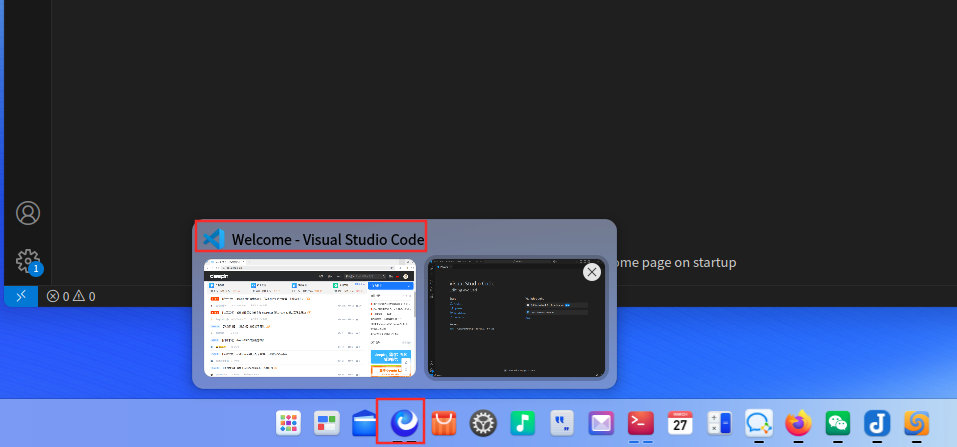Open the chat bubbles app in dock
The height and width of the screenshot is (447, 957).
759,423
